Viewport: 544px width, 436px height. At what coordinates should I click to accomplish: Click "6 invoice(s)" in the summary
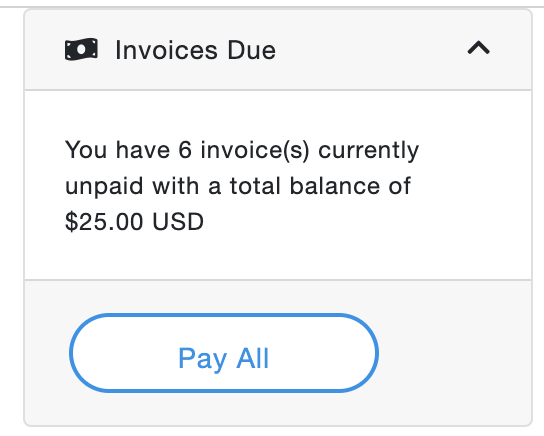pyautogui.click(x=243, y=150)
